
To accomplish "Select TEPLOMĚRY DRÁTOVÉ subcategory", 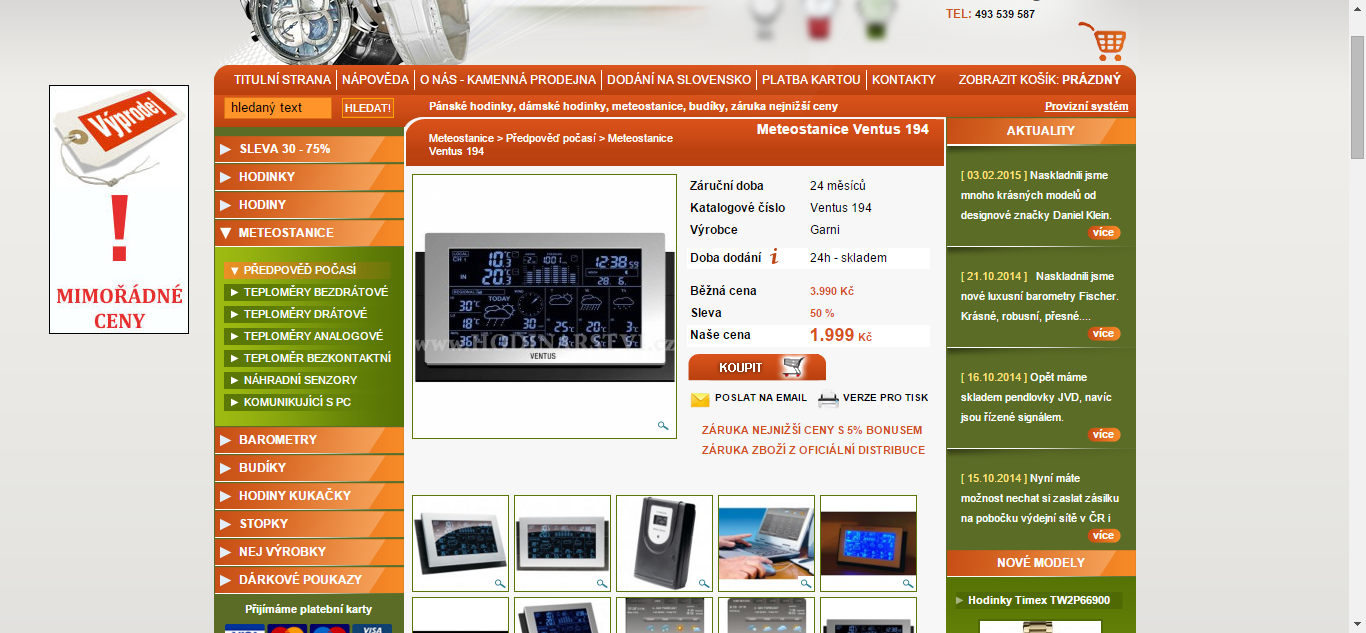I will [x=306, y=314].
